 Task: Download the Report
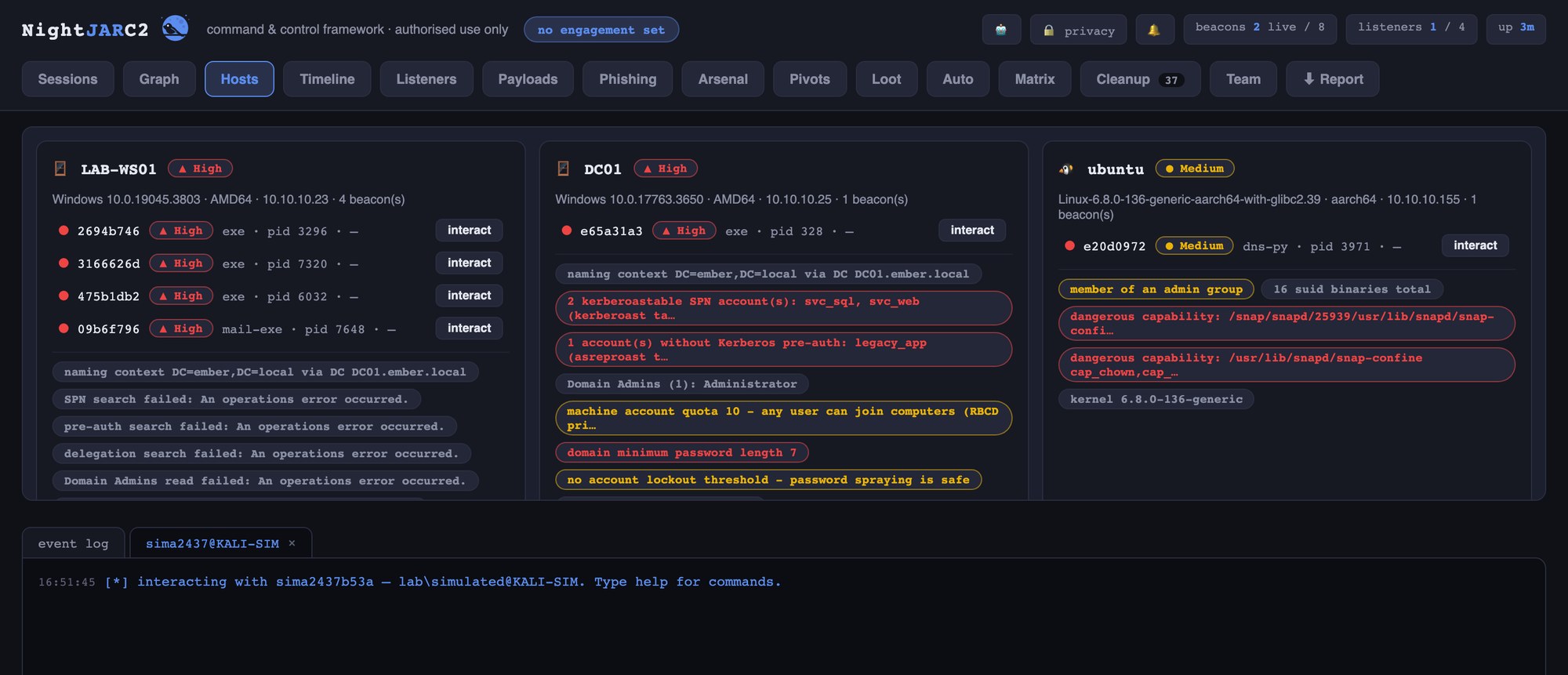(x=1333, y=79)
